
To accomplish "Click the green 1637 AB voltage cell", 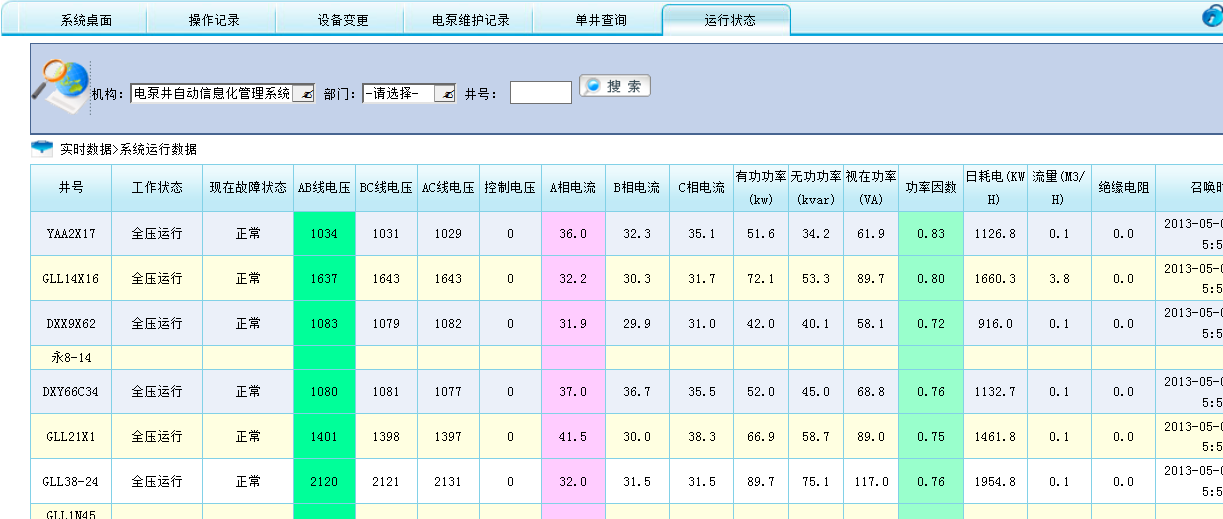I will click(x=324, y=279).
